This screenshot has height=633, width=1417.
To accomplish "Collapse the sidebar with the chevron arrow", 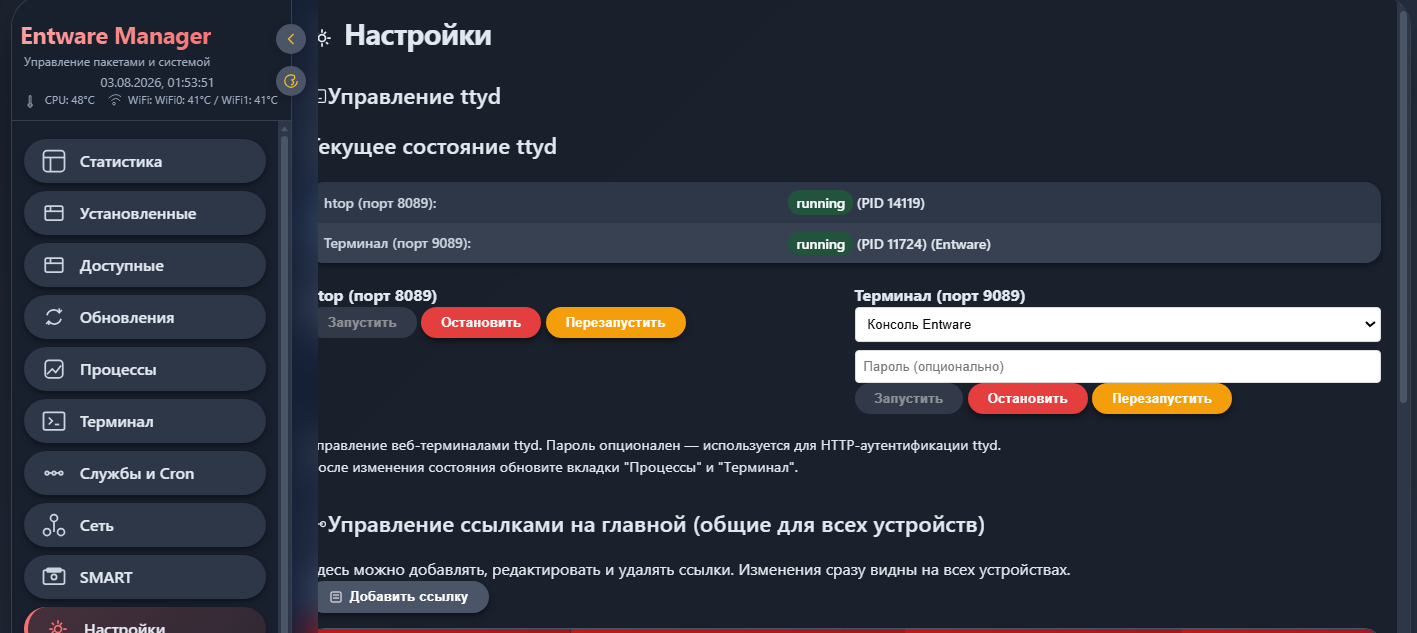I will pos(291,39).
